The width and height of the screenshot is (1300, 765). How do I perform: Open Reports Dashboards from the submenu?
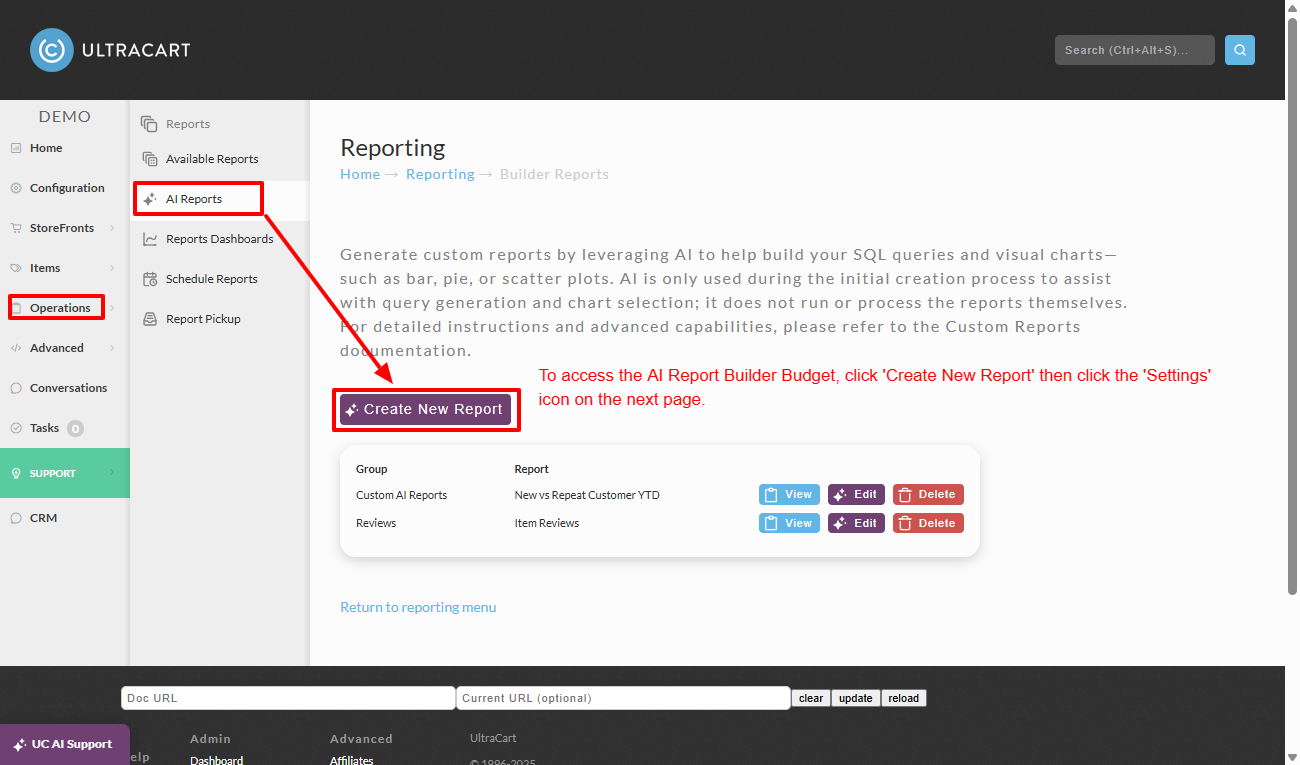(x=220, y=239)
